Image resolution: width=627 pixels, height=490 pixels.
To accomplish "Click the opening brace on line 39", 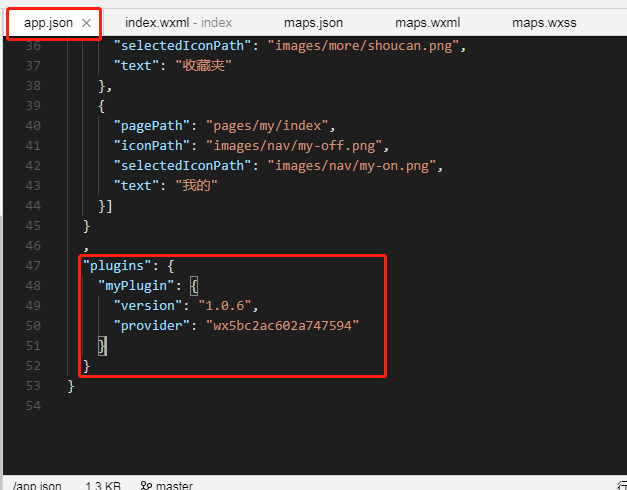I will tap(102, 106).
